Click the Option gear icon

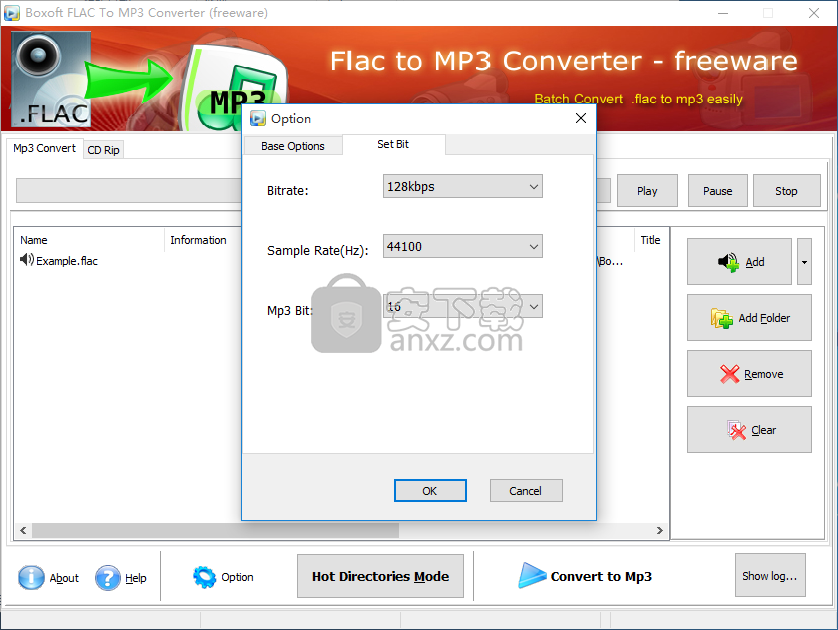pos(204,577)
